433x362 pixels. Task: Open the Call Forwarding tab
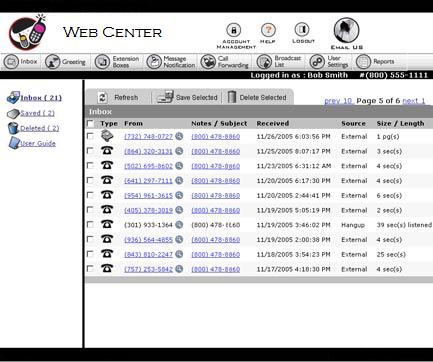point(224,62)
